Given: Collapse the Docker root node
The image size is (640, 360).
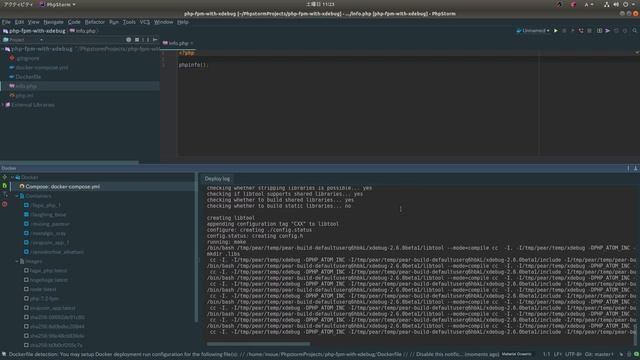Looking at the screenshot, I should [x=12, y=178].
